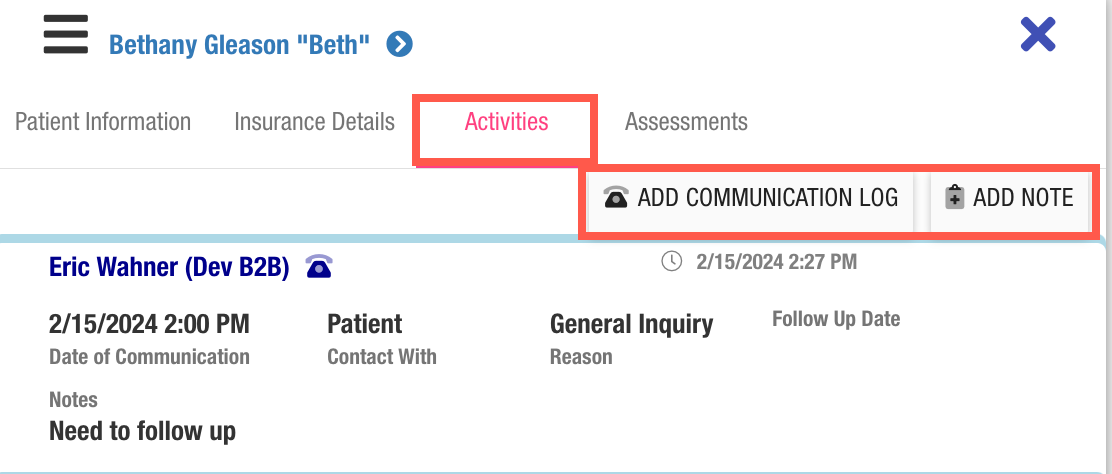This screenshot has height=474, width=1112.
Task: Close the patient panel with the X
Action: pos(1038,36)
